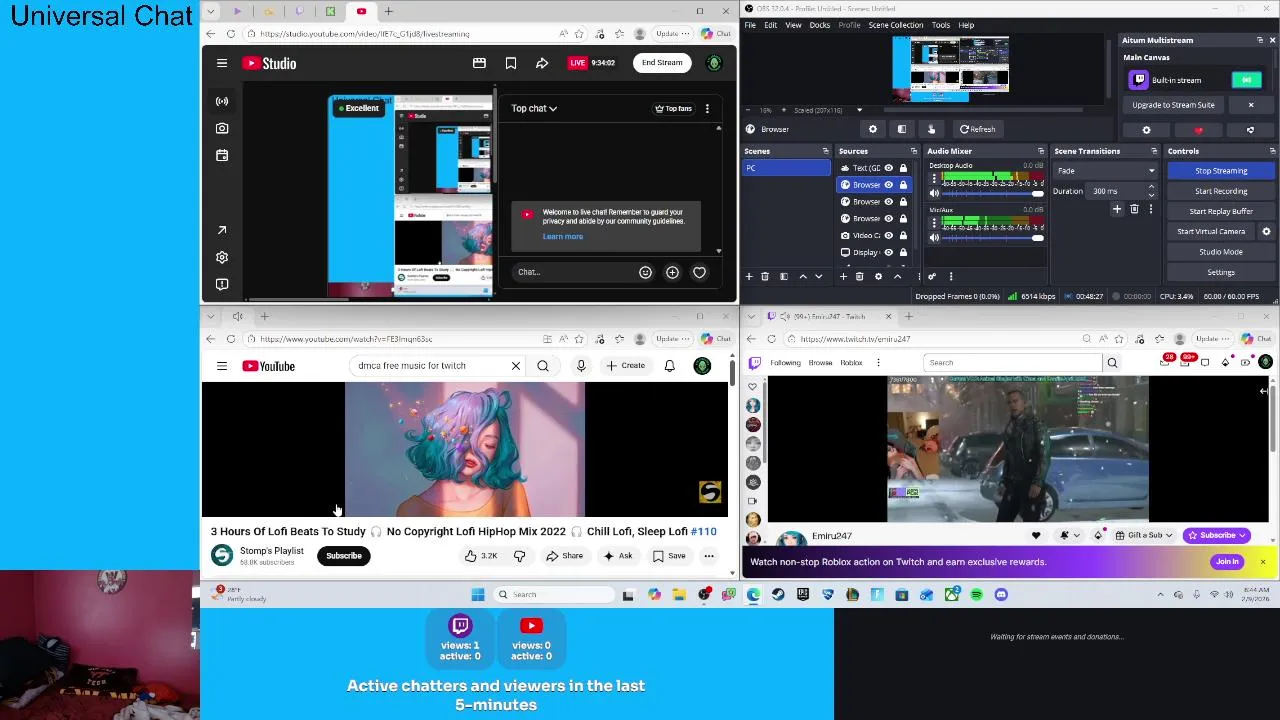1280x720 pixels.
Task: Open Browser source properties gear in OBS
Action: [873, 129]
